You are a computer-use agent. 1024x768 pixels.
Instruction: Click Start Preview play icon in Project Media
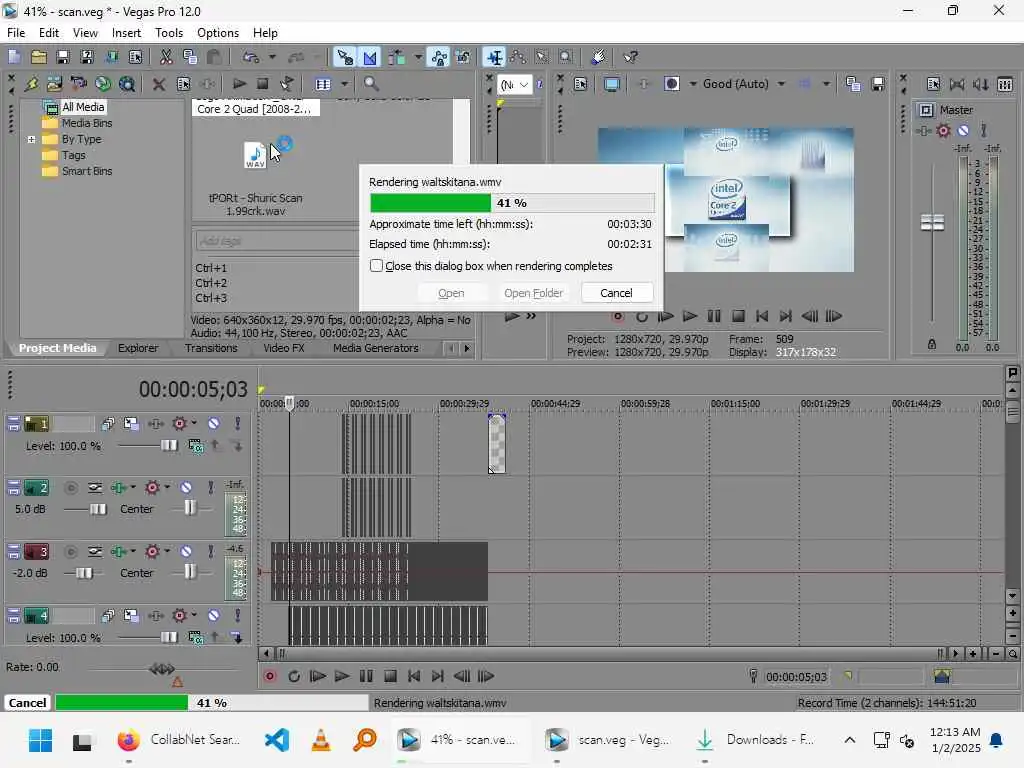(239, 84)
